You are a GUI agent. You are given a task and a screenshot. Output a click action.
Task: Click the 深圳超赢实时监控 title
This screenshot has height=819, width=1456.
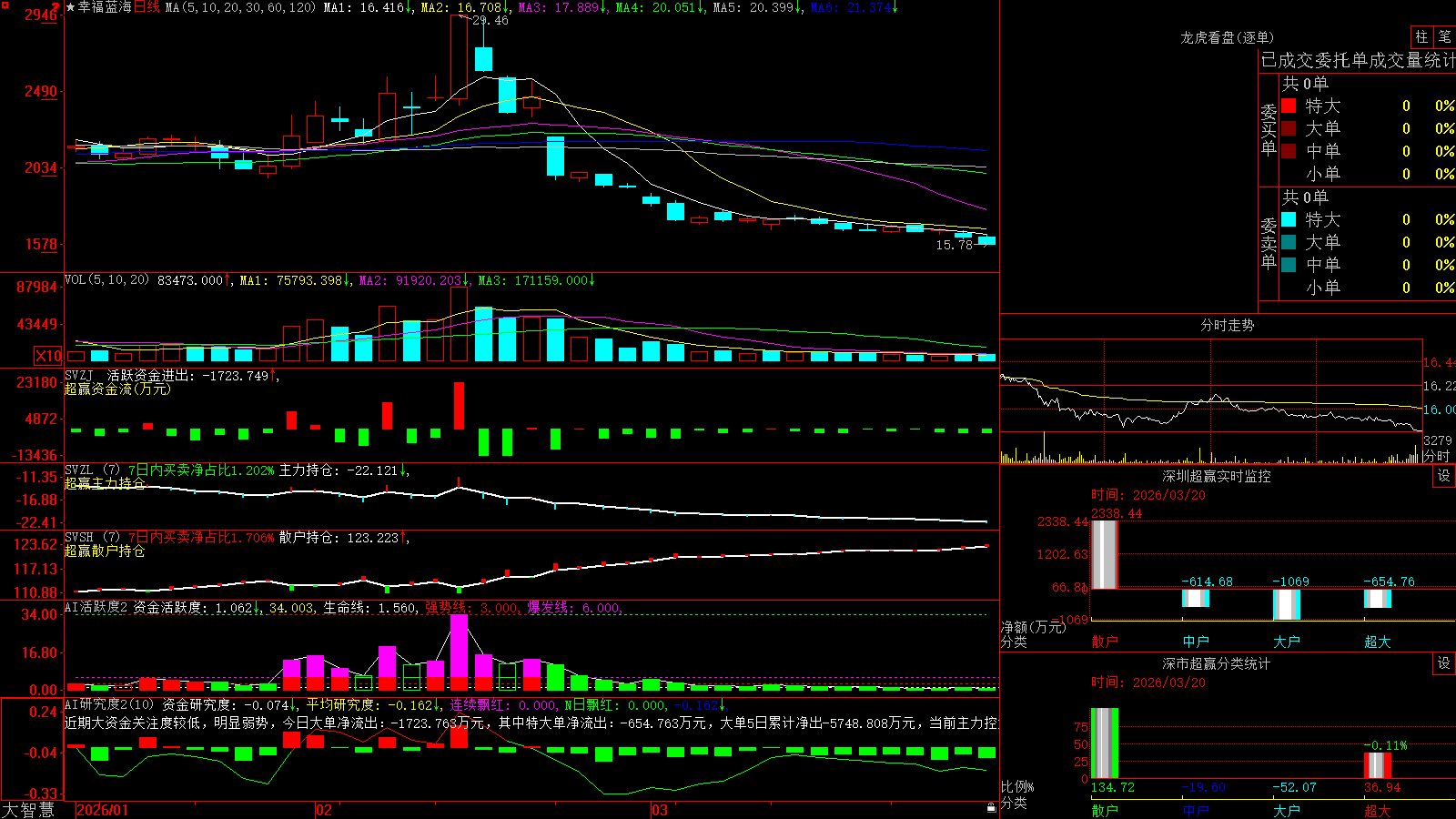coord(1217,476)
